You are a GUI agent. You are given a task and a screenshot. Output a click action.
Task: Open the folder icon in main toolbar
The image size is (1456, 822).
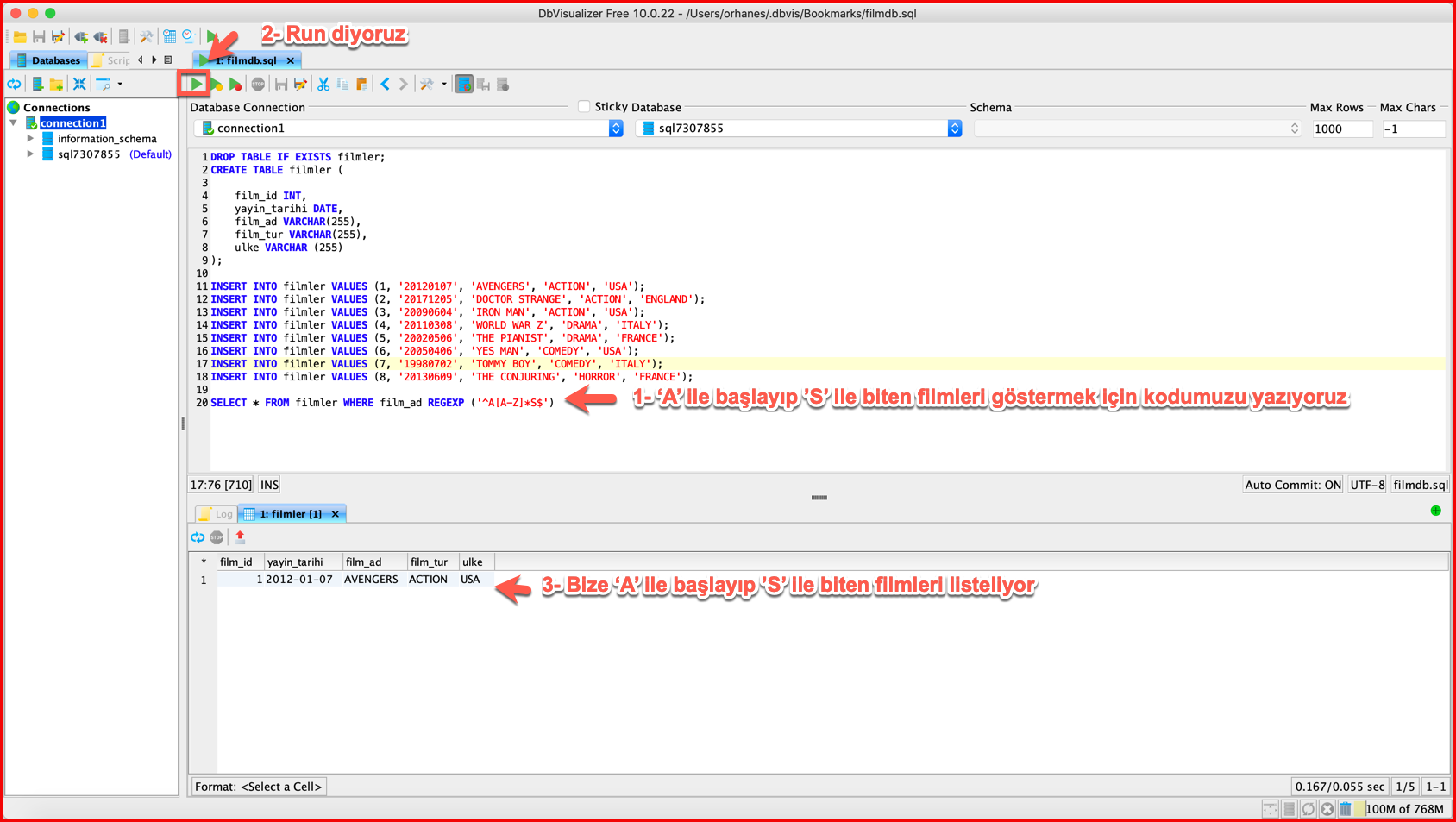click(x=19, y=37)
